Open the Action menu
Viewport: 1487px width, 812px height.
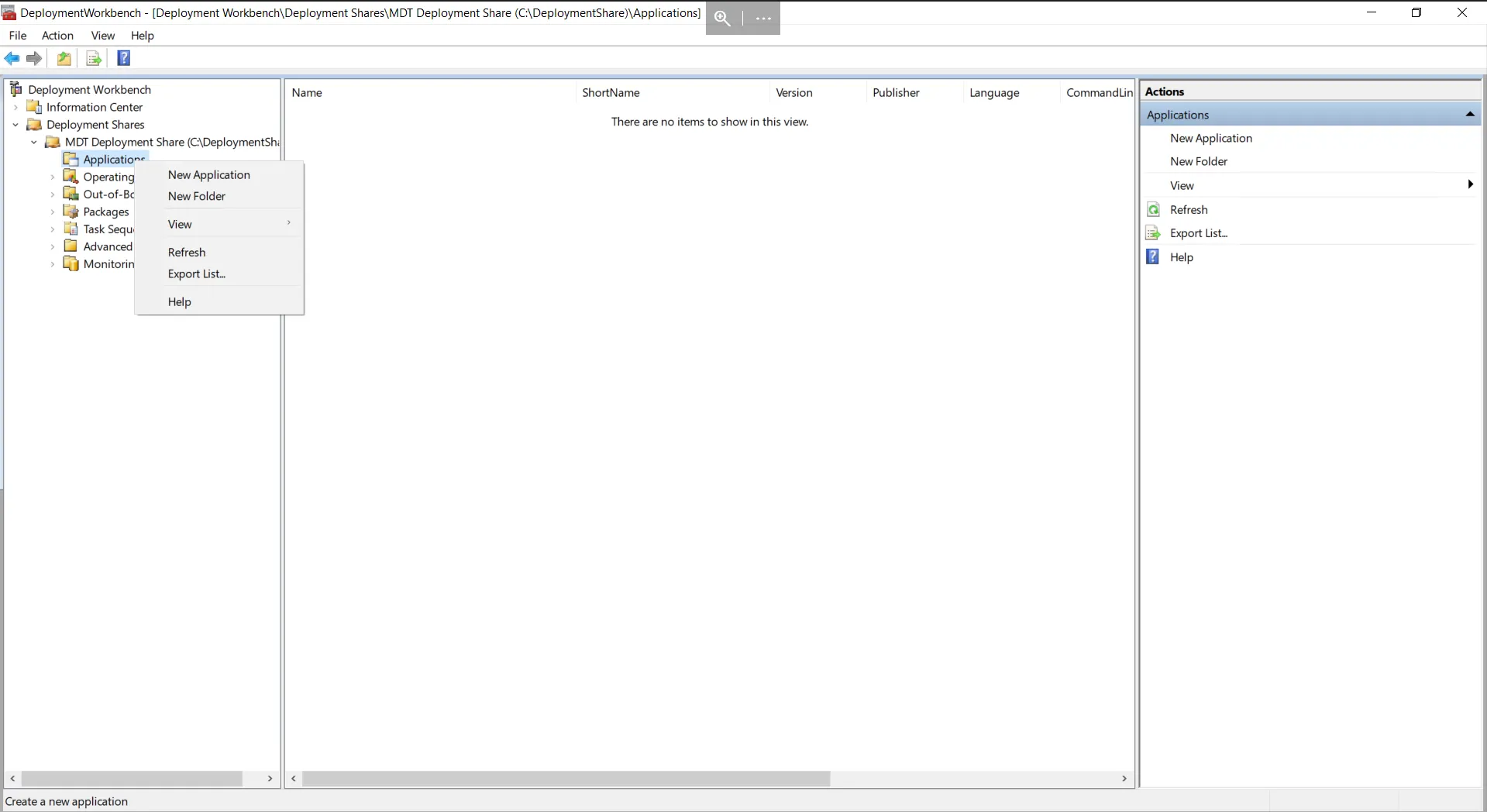click(57, 35)
